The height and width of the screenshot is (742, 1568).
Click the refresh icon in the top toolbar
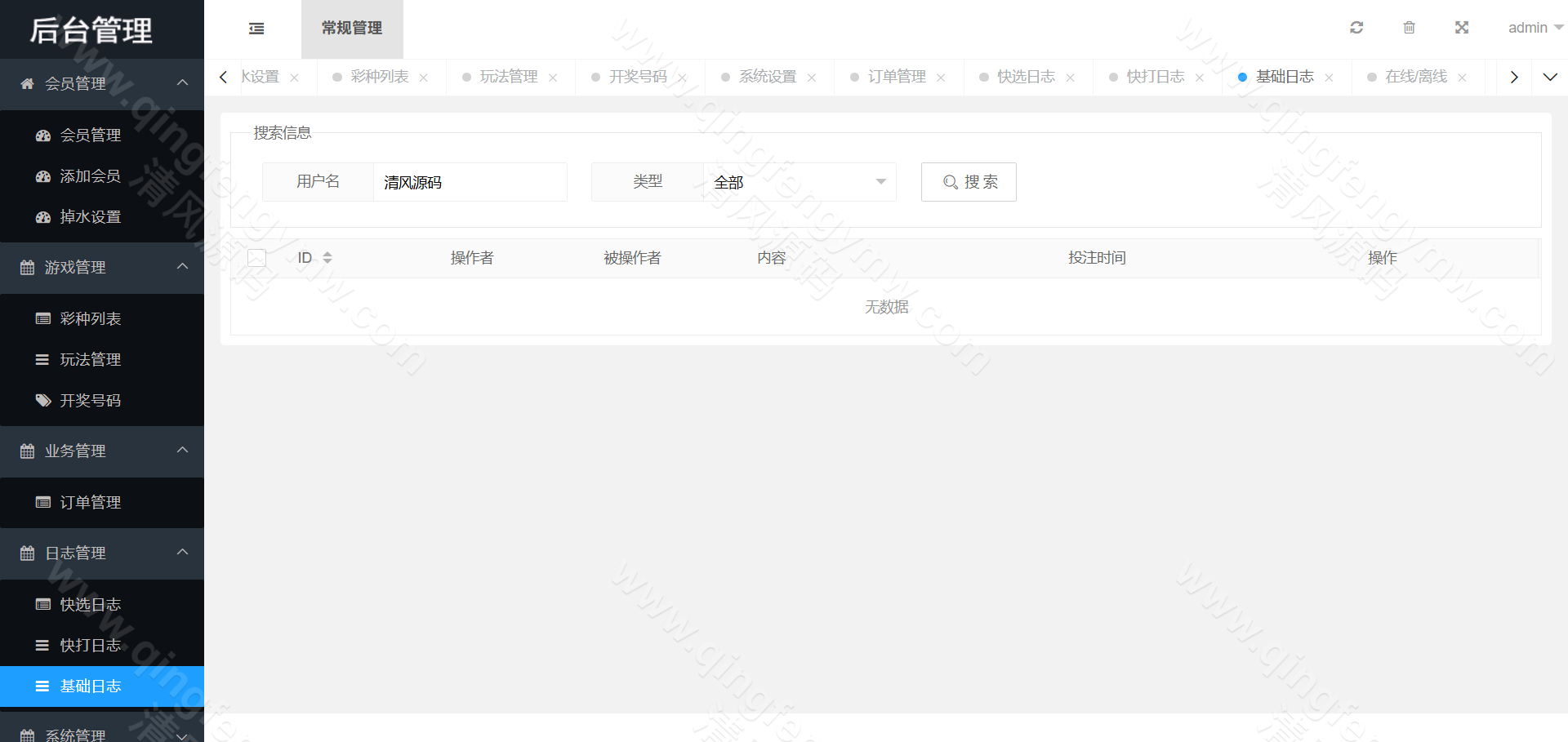point(1356,27)
